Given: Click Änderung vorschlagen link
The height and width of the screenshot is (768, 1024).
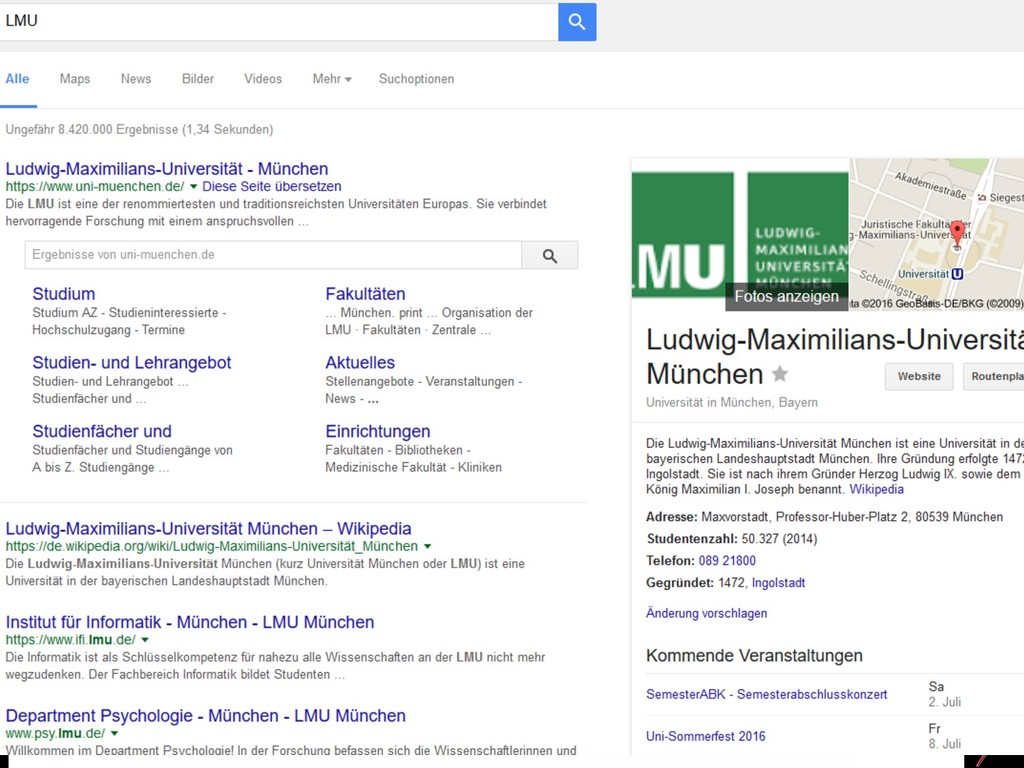Looking at the screenshot, I should point(707,613).
